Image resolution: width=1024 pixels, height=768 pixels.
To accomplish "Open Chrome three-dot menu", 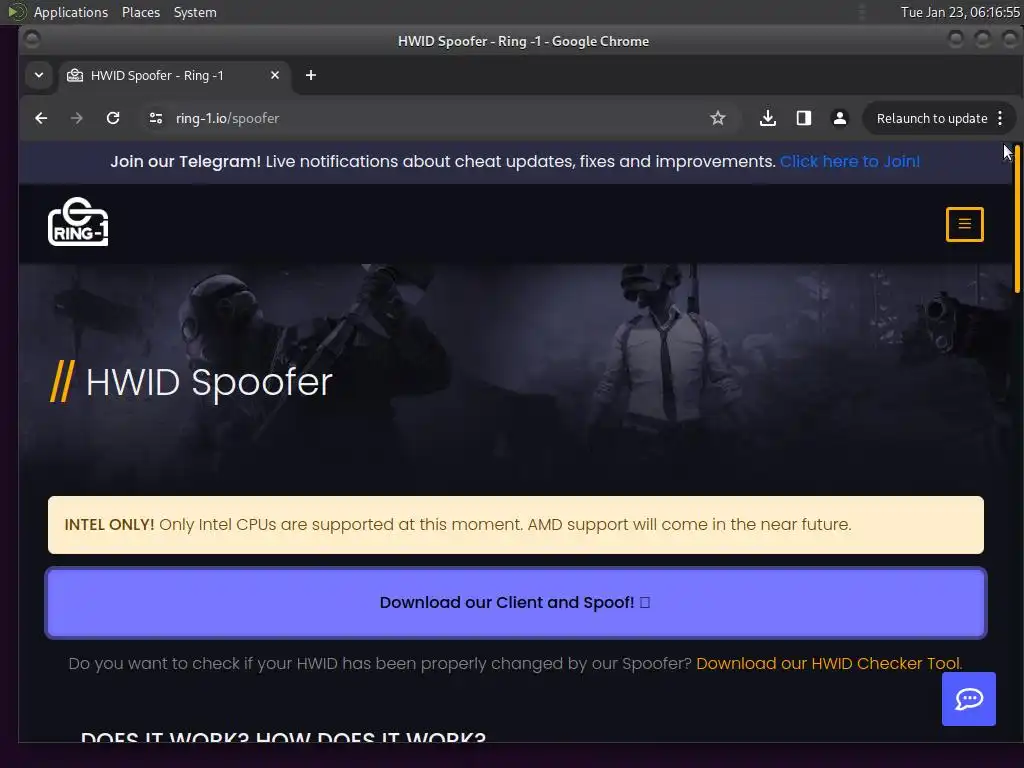I will click(x=1000, y=118).
